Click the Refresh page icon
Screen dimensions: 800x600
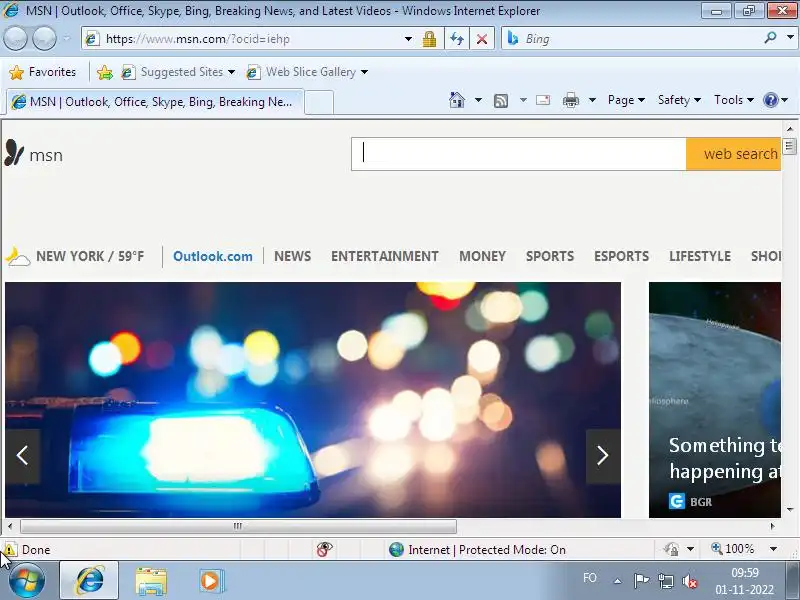pos(457,39)
